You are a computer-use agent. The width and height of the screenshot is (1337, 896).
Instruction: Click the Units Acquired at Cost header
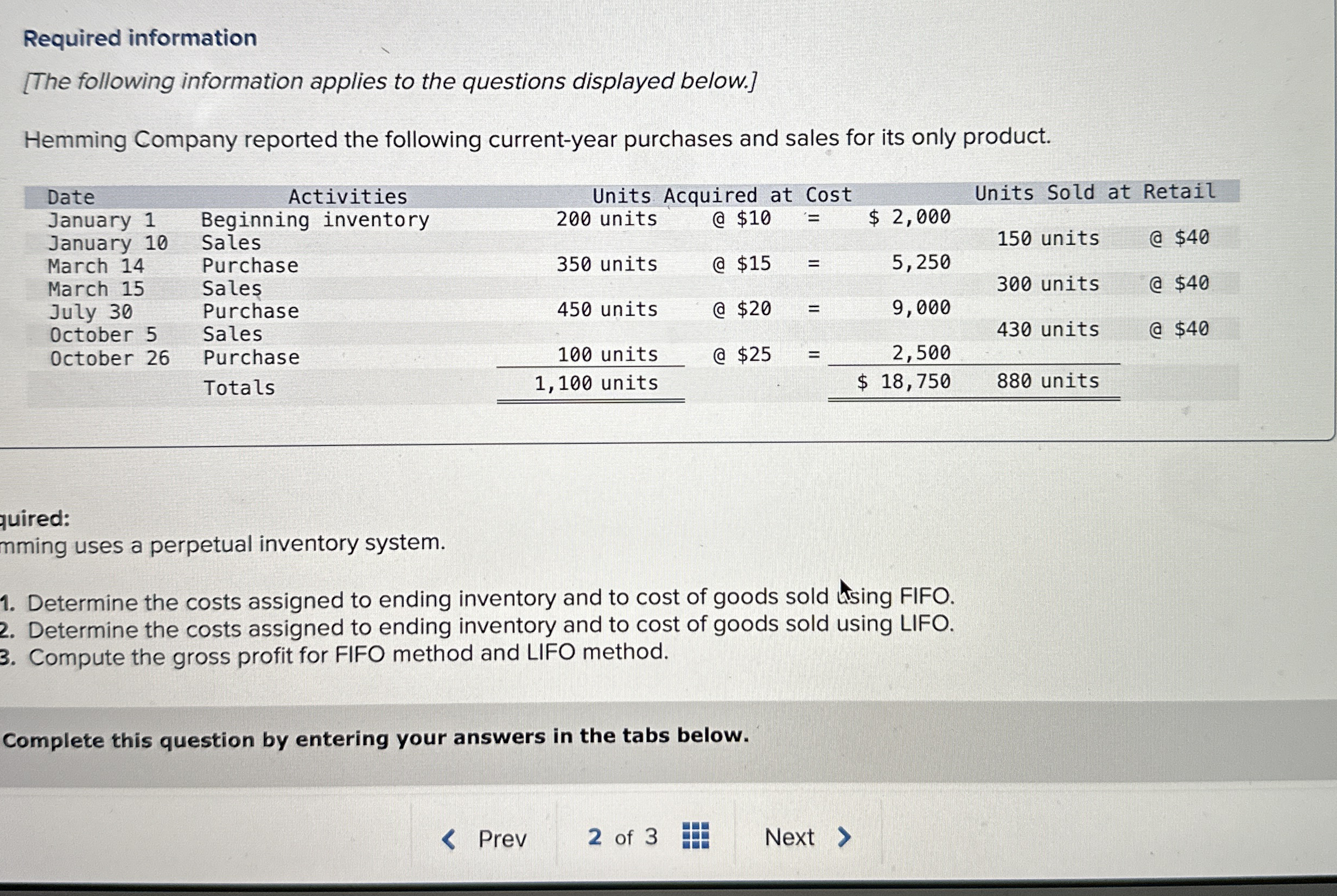[722, 195]
